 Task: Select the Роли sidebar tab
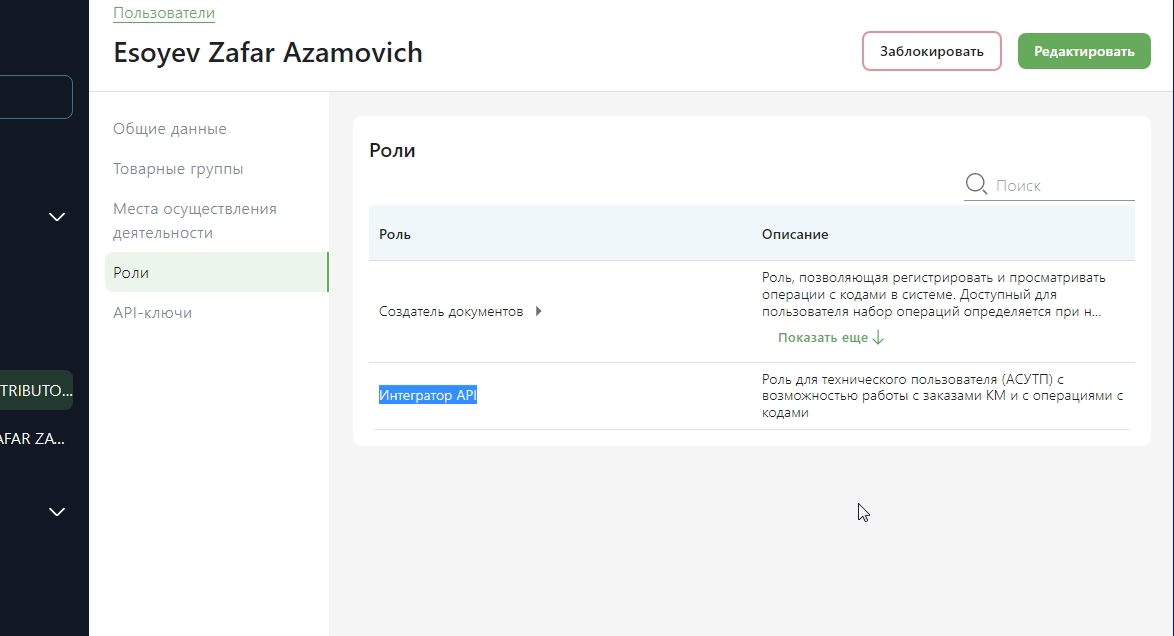tap(131, 273)
